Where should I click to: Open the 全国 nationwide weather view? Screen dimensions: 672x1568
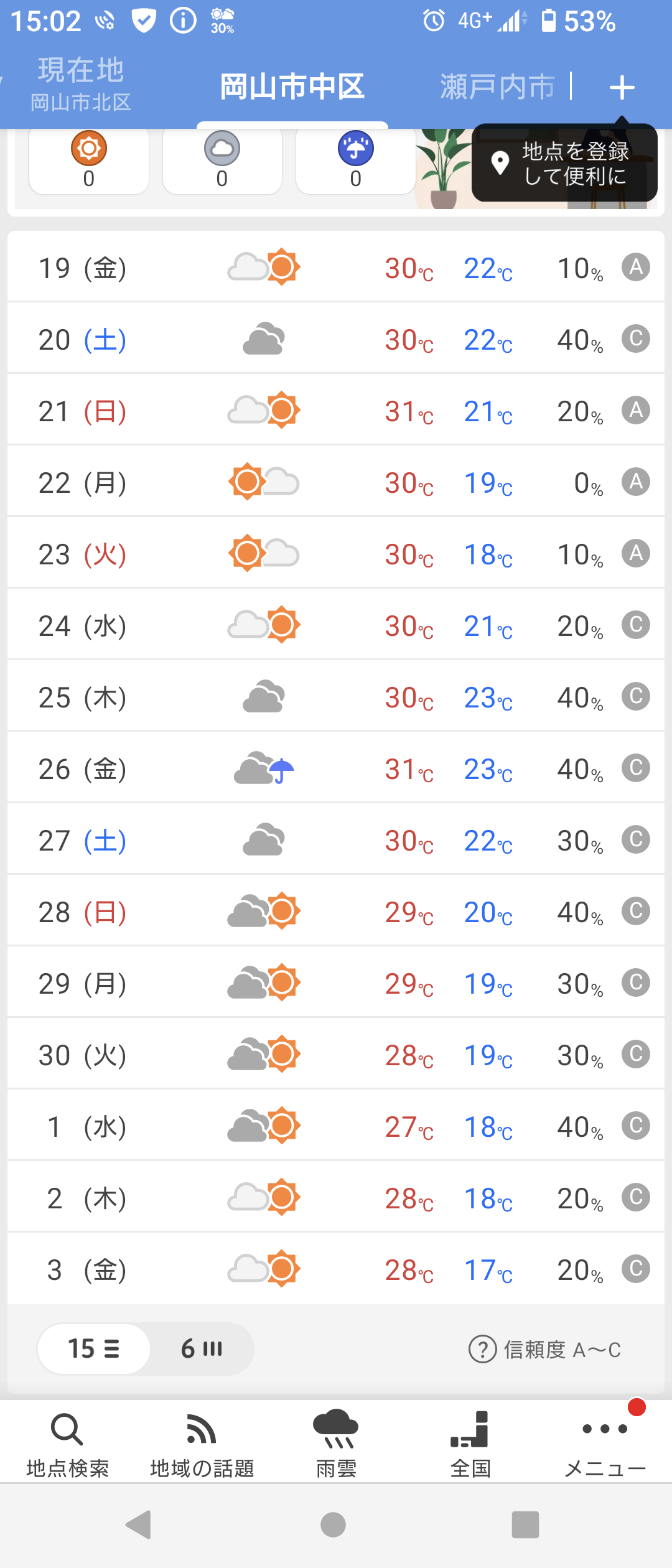pyautogui.click(x=470, y=1444)
